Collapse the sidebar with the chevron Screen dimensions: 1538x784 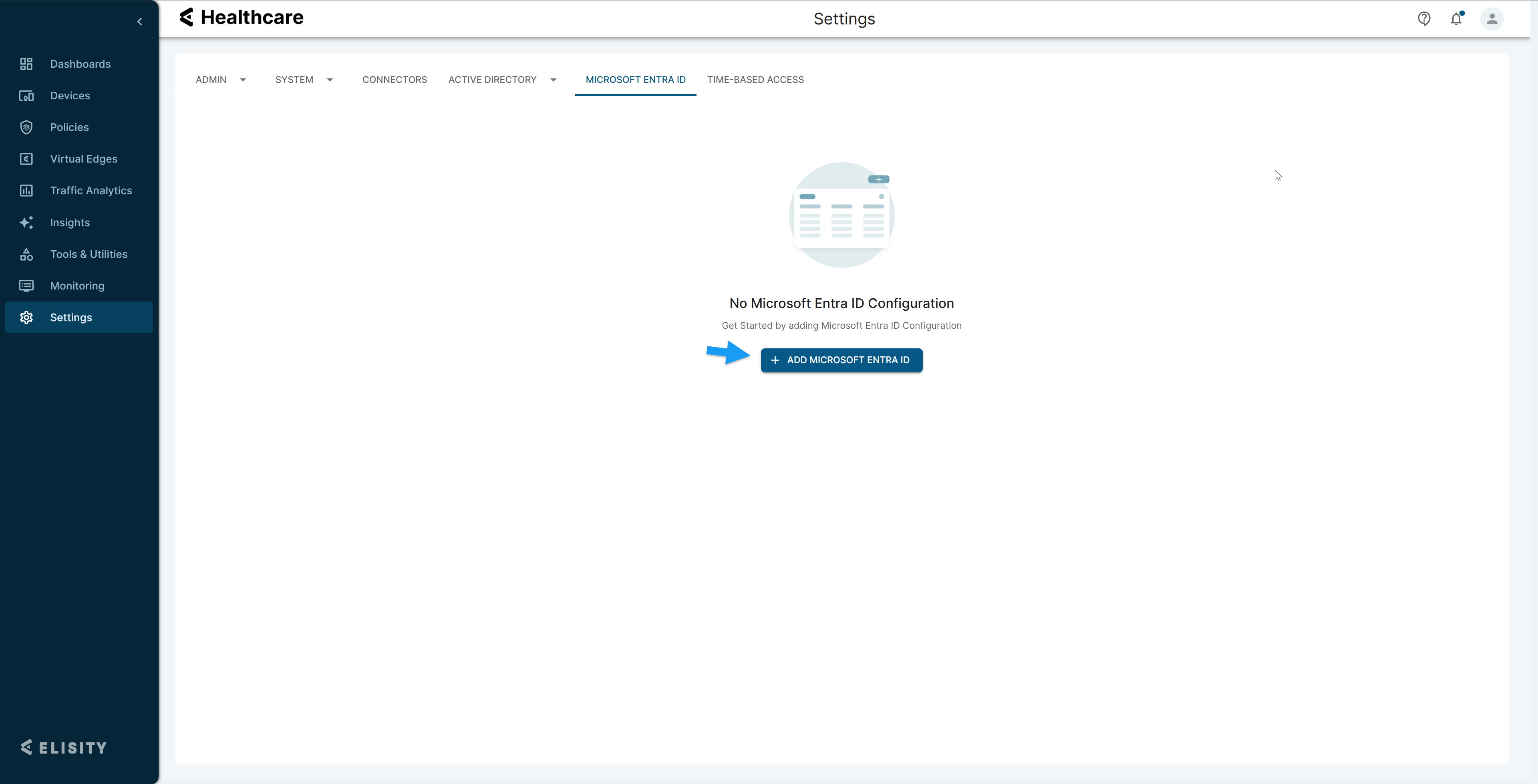coord(140,22)
